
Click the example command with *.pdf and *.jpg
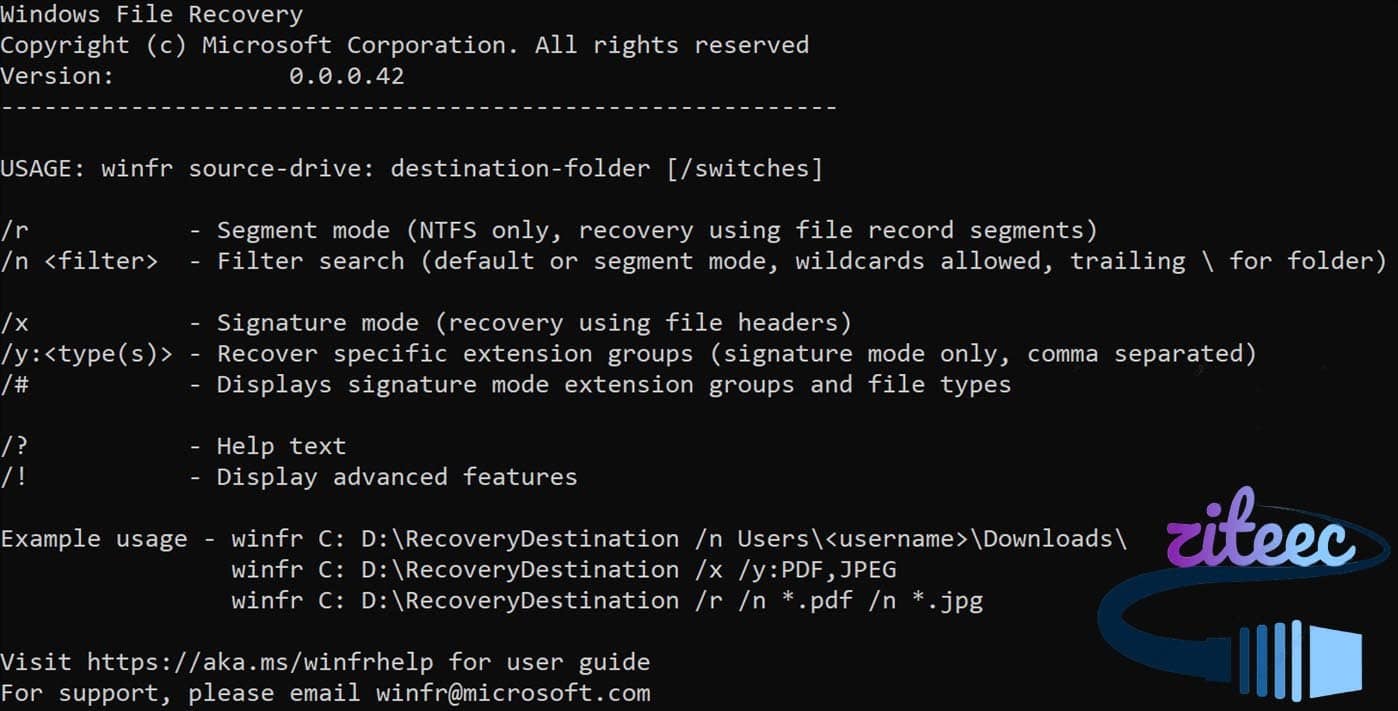tap(606, 601)
